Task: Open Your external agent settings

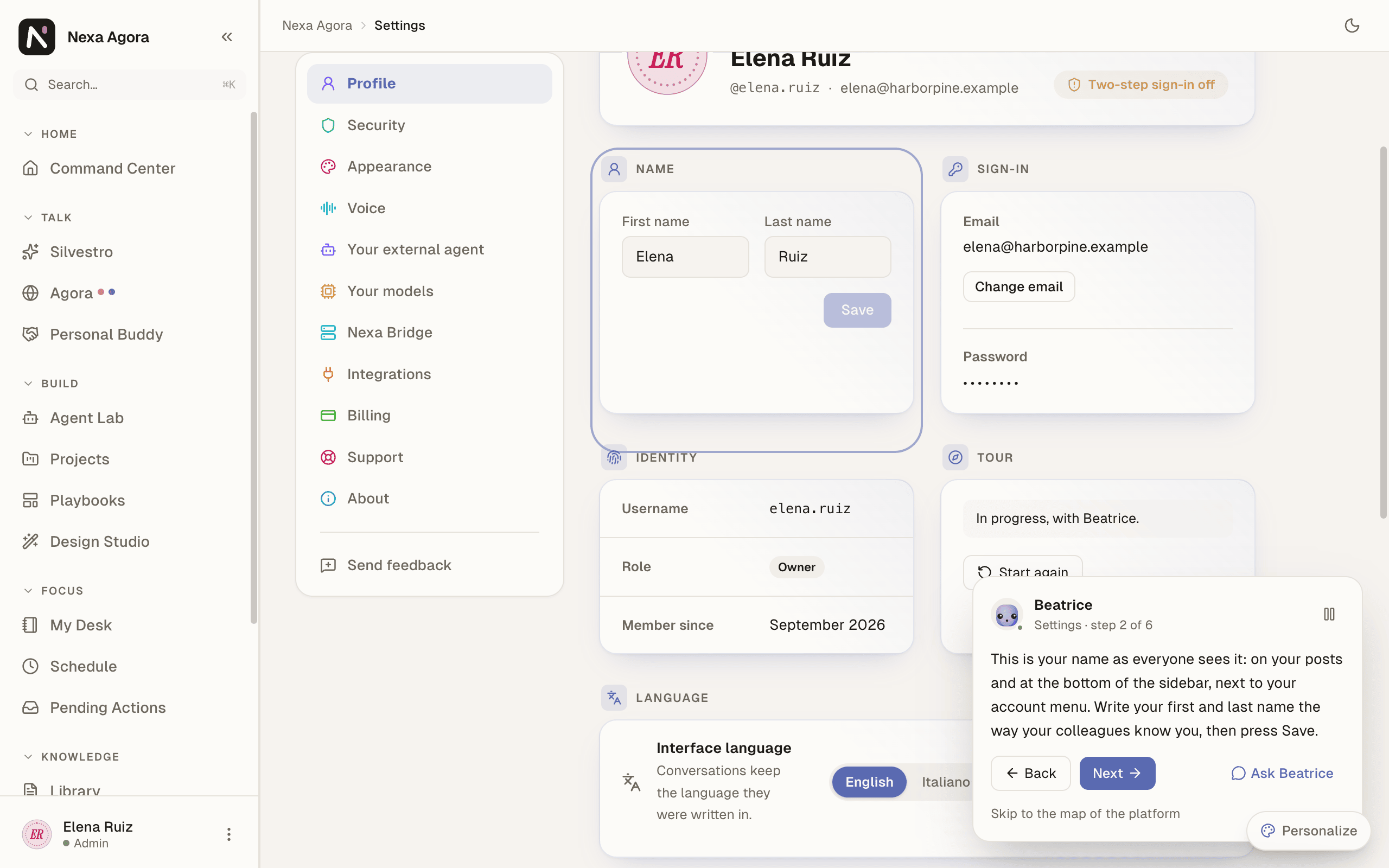Action: tap(429, 249)
